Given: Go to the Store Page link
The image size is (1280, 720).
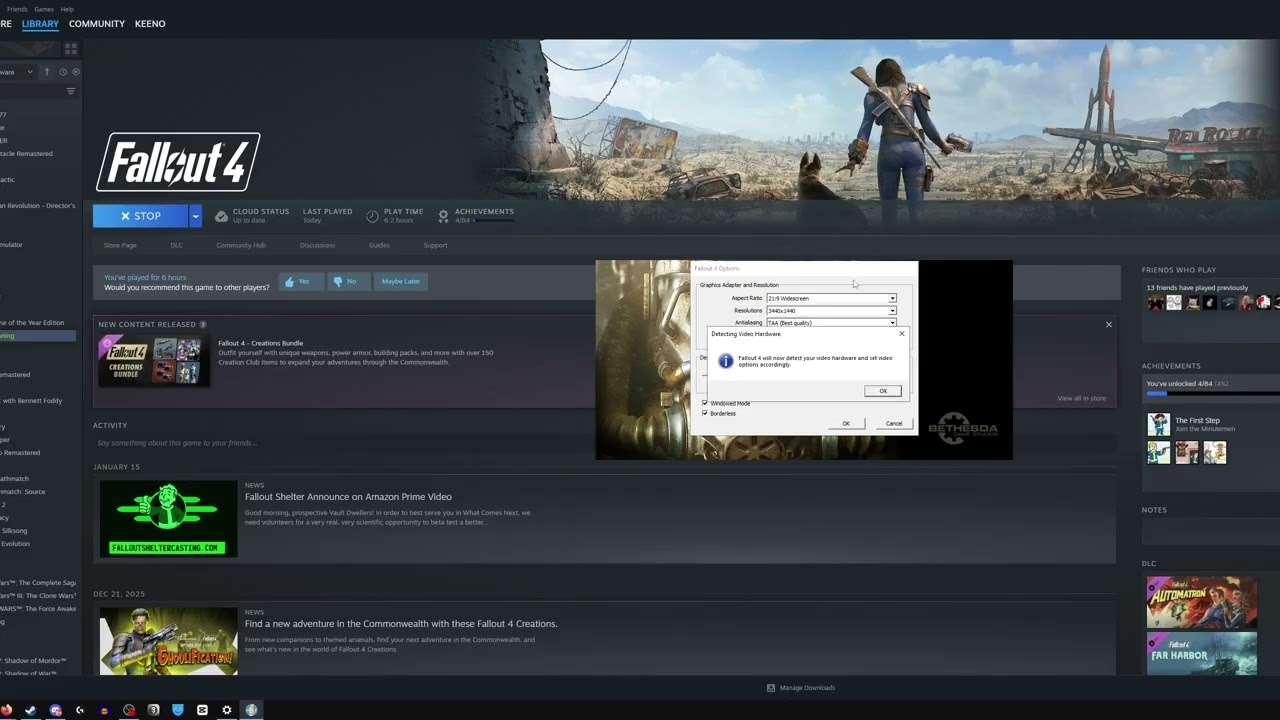Looking at the screenshot, I should point(120,245).
